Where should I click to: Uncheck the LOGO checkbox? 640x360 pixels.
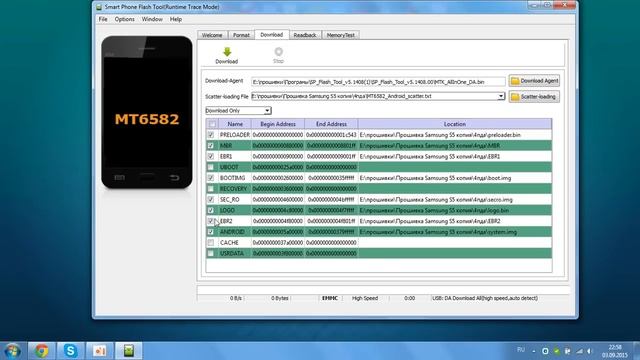pyautogui.click(x=211, y=210)
